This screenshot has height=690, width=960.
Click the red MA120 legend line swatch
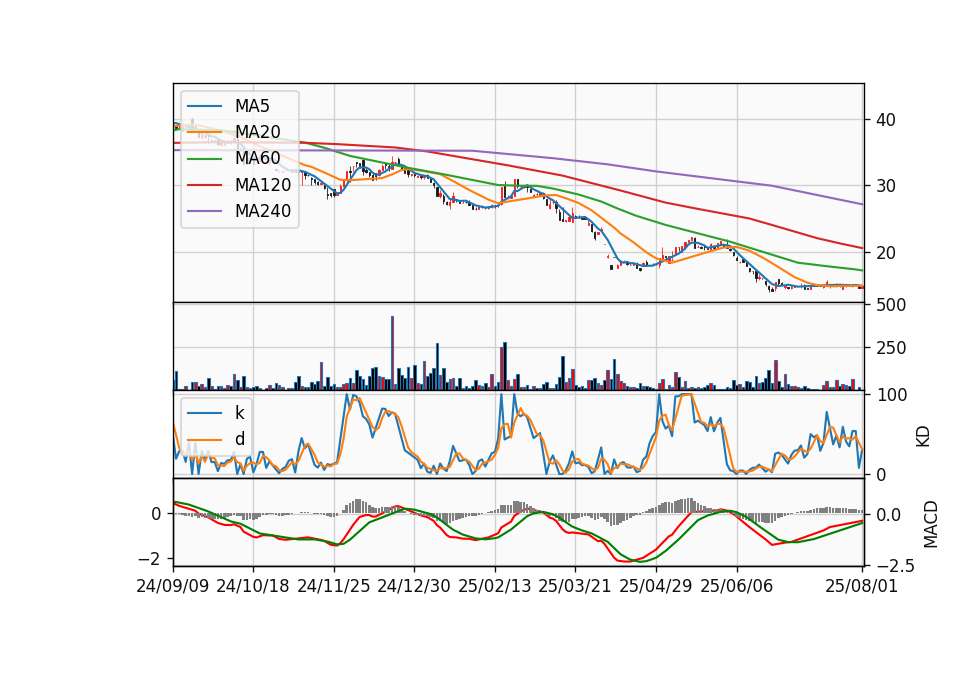tap(204, 185)
